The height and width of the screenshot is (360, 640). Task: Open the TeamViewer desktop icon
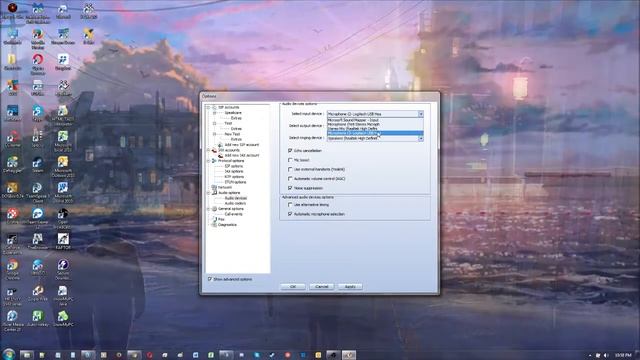(x=38, y=218)
